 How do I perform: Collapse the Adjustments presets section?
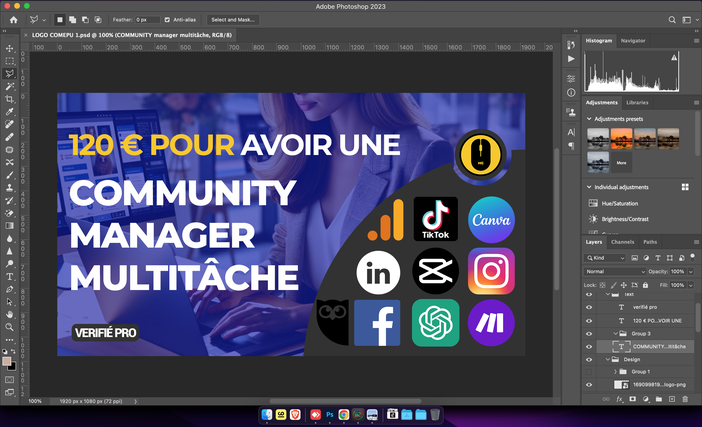click(x=589, y=119)
